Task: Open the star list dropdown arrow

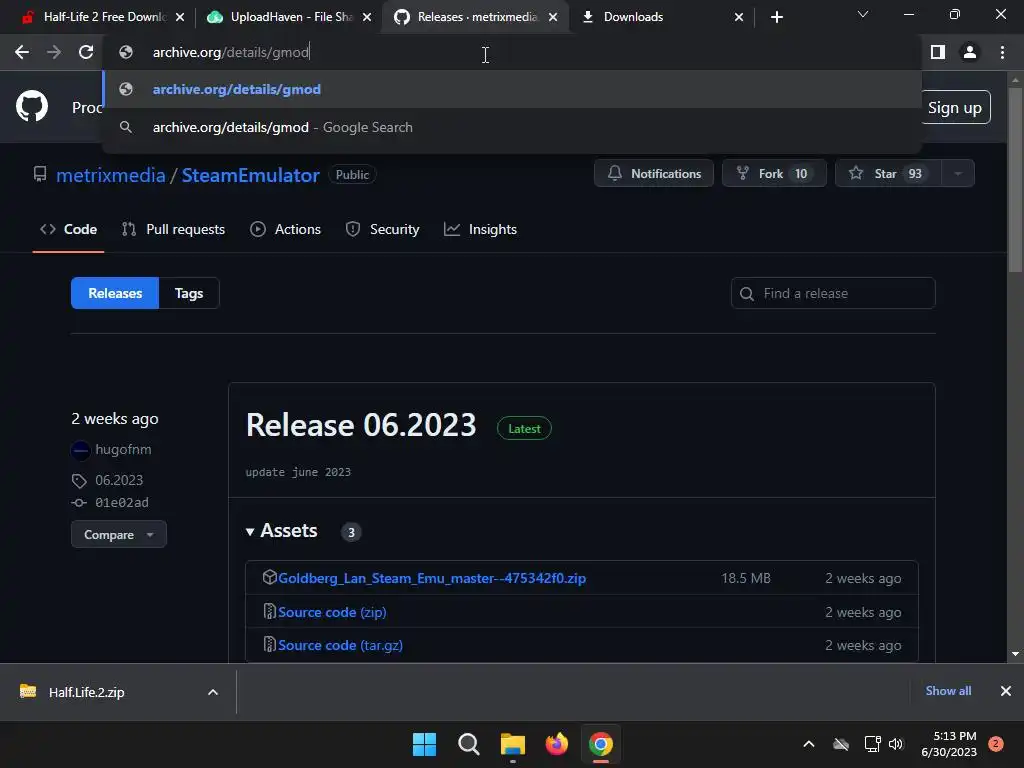Action: coord(958,174)
